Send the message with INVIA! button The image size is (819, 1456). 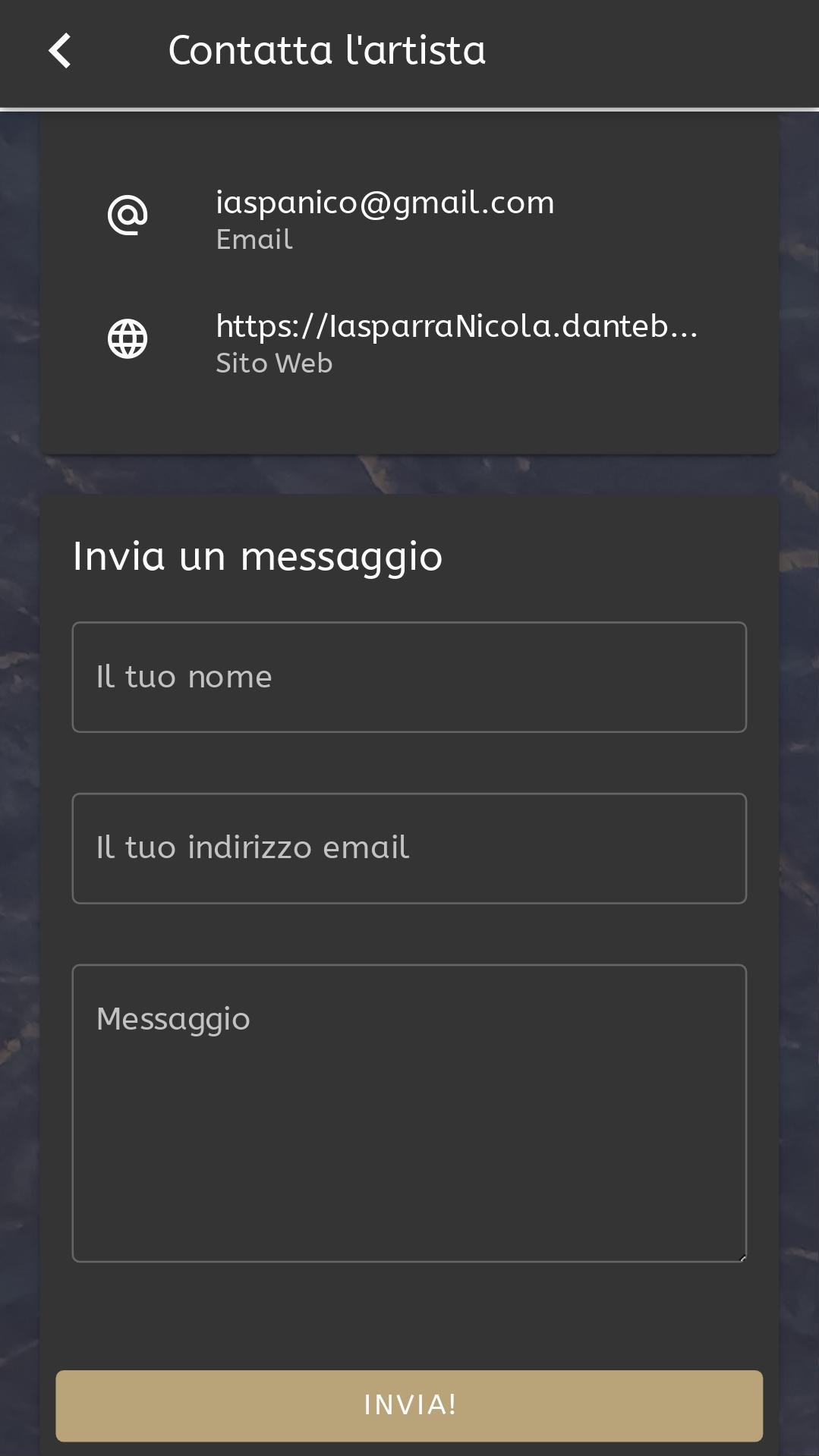409,1406
